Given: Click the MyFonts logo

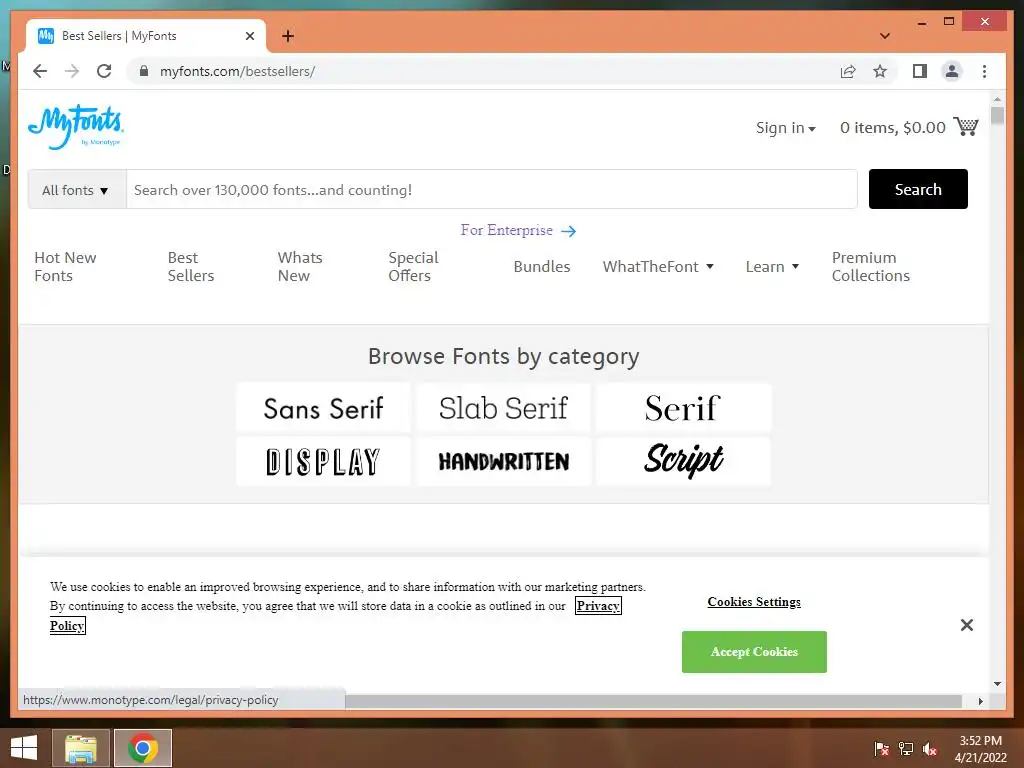Looking at the screenshot, I should pyautogui.click(x=76, y=127).
